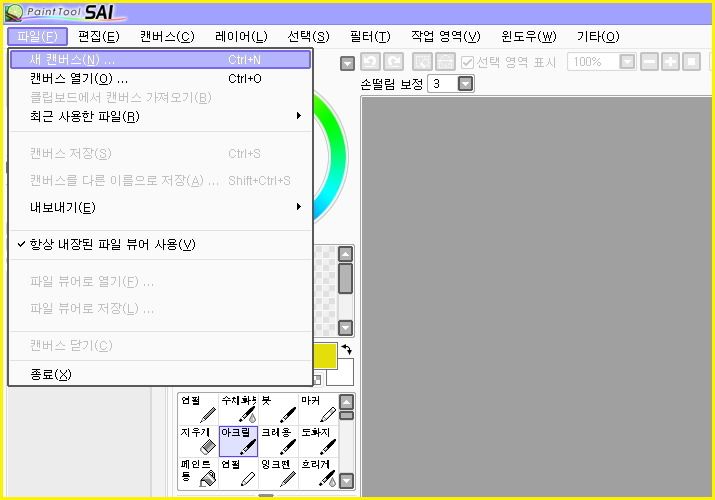Click the tool tray scrollbar thumb
Viewport: 715px width, 500px height.
[x=347, y=415]
